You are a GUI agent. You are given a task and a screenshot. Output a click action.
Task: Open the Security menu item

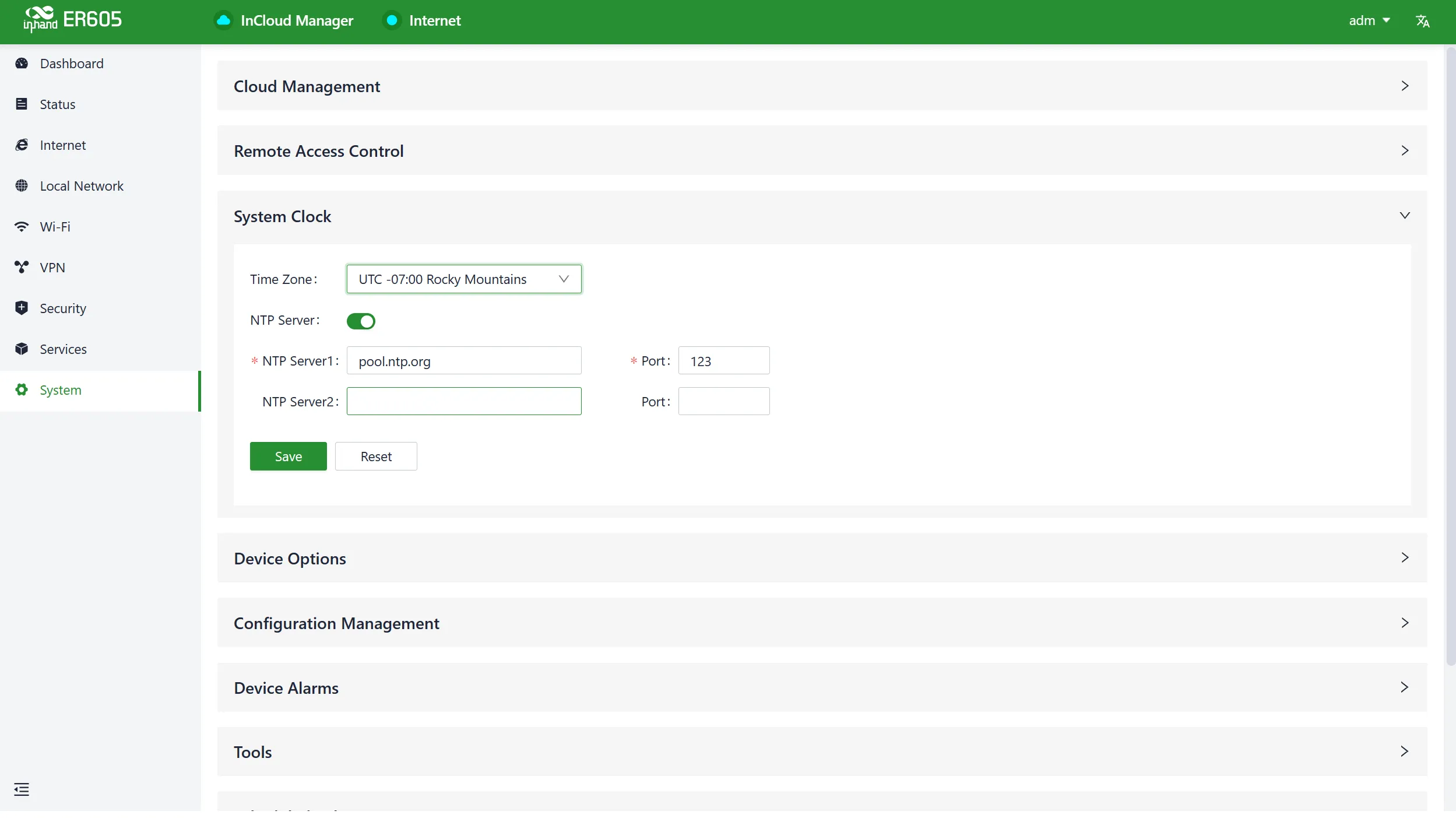[x=100, y=308]
